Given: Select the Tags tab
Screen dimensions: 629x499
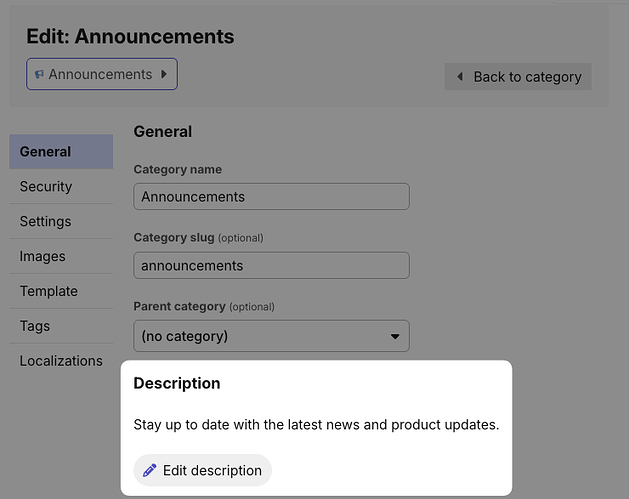Looking at the screenshot, I should (x=61, y=326).
